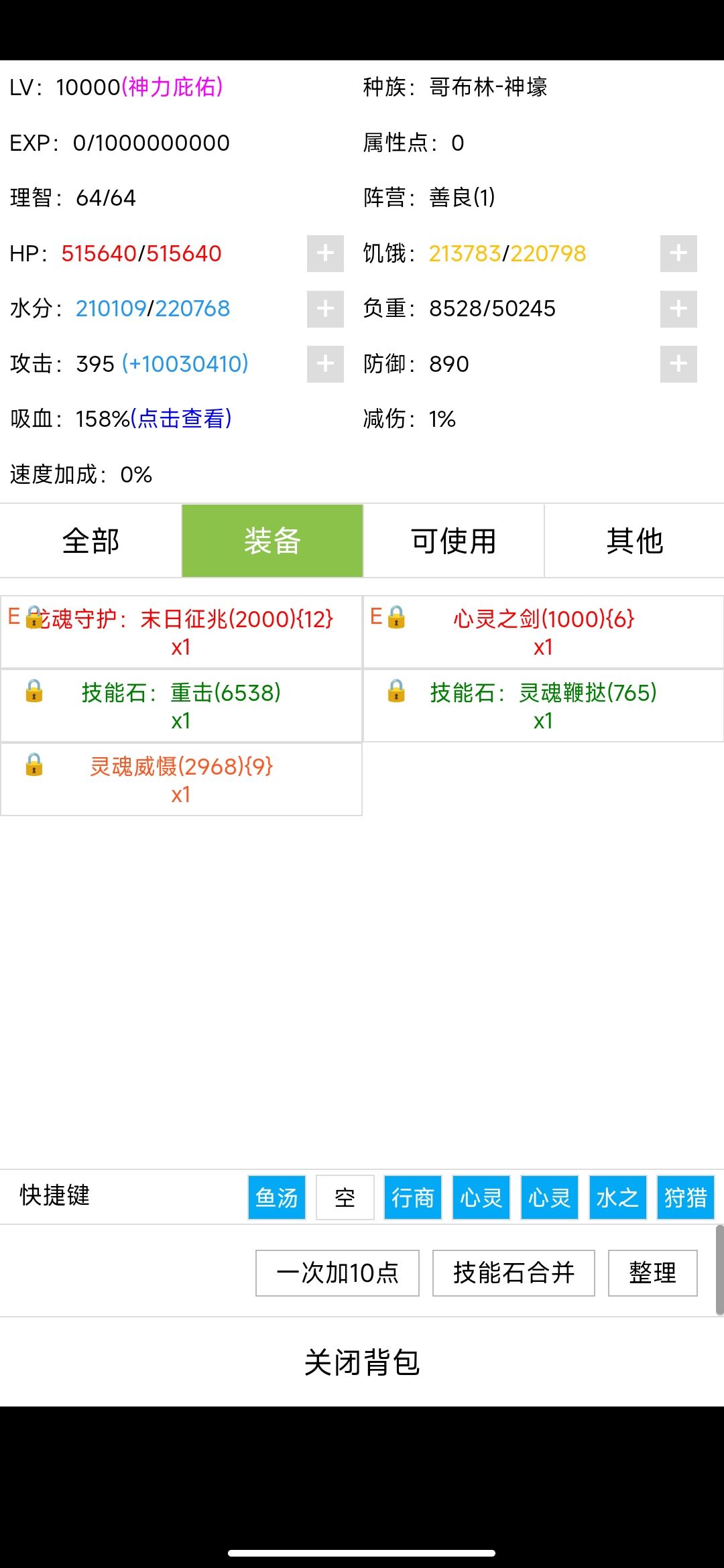Image resolution: width=724 pixels, height=1568 pixels.
Task: Select the empty 空 quick slot
Action: [x=345, y=1197]
